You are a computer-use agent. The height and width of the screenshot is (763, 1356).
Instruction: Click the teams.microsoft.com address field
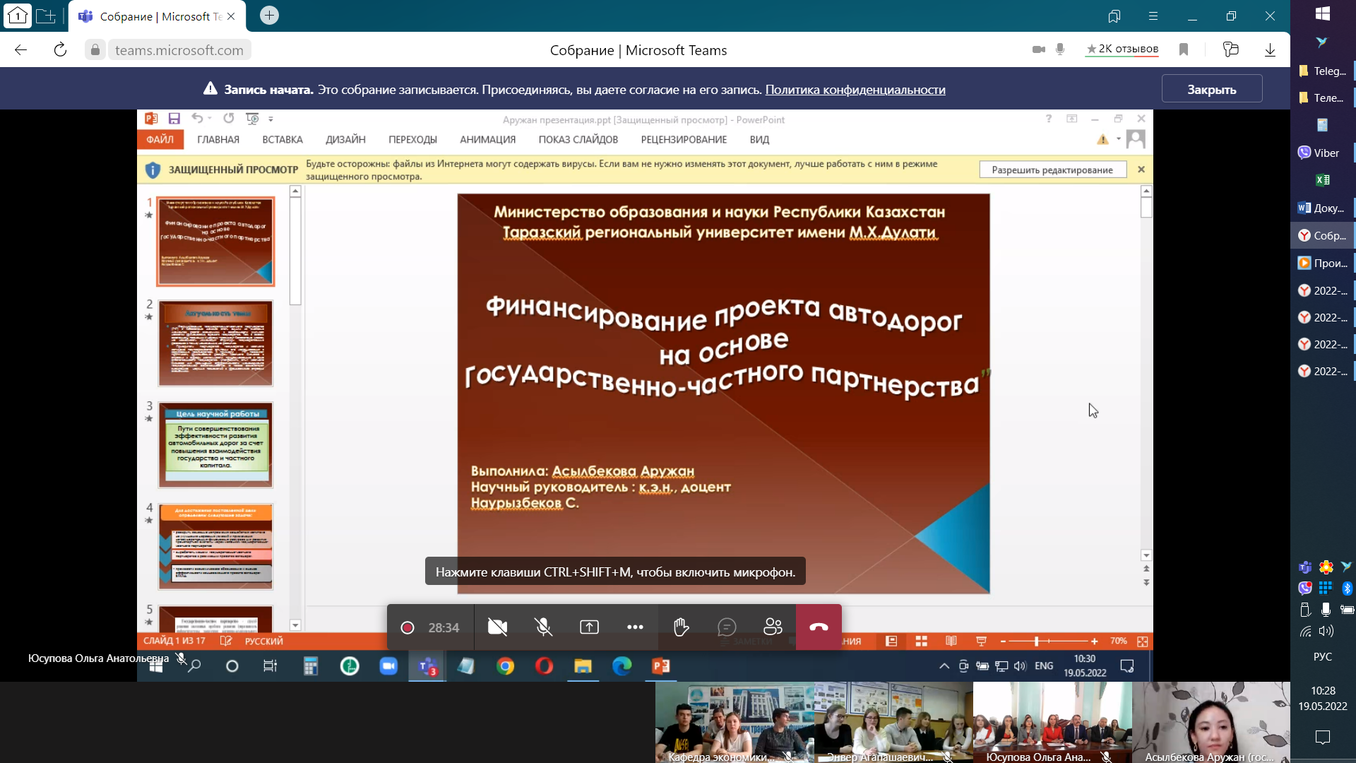point(179,50)
